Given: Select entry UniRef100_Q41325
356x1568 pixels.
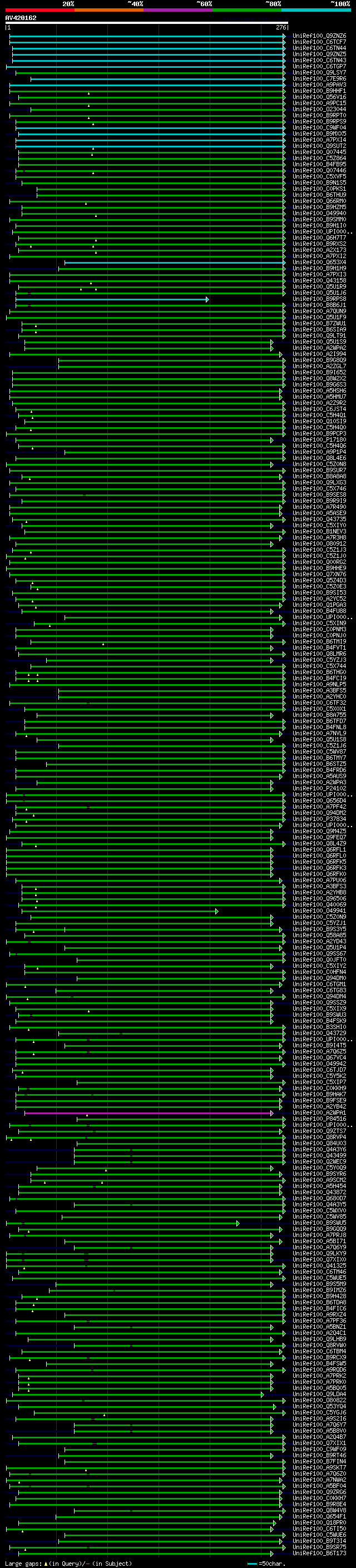Looking at the screenshot, I should point(319,1265).
